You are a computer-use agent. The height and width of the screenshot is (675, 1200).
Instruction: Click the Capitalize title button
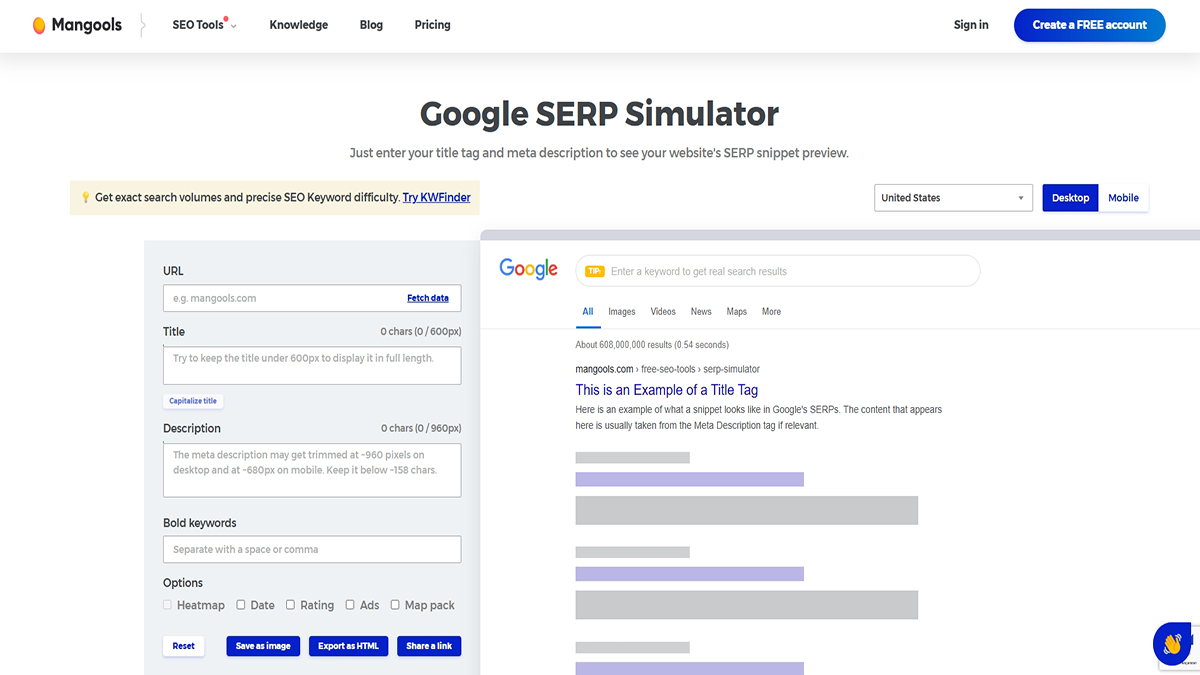pos(193,401)
